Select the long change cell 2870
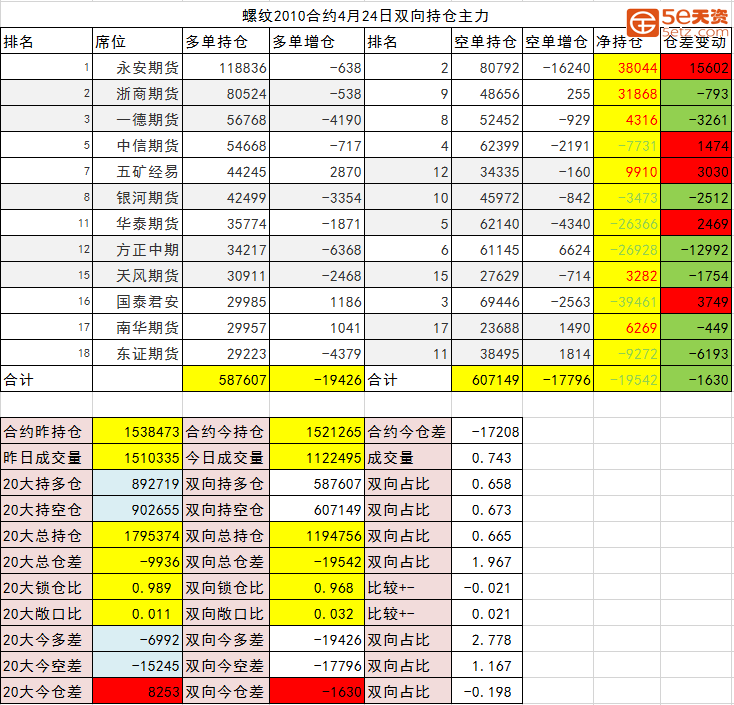 (x=317, y=172)
